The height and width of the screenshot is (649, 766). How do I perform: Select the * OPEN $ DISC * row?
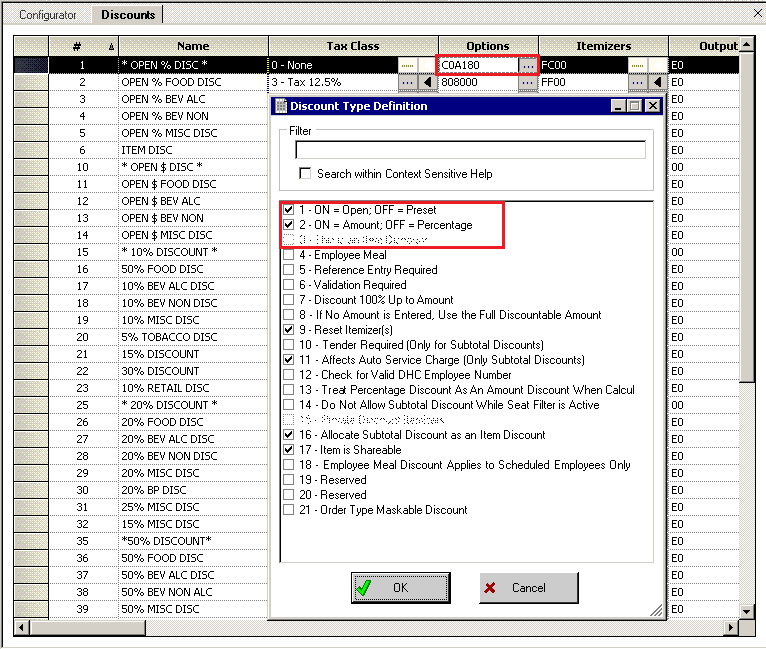click(193, 167)
